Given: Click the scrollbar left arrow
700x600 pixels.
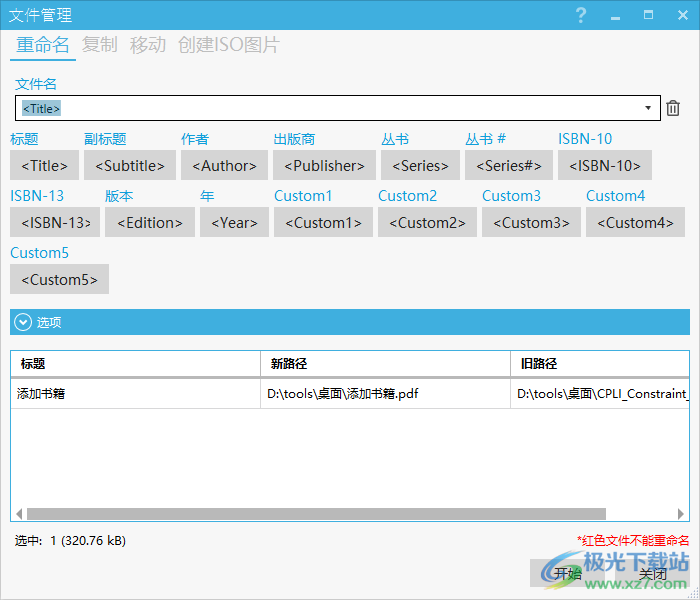Looking at the screenshot, I should coord(19,514).
